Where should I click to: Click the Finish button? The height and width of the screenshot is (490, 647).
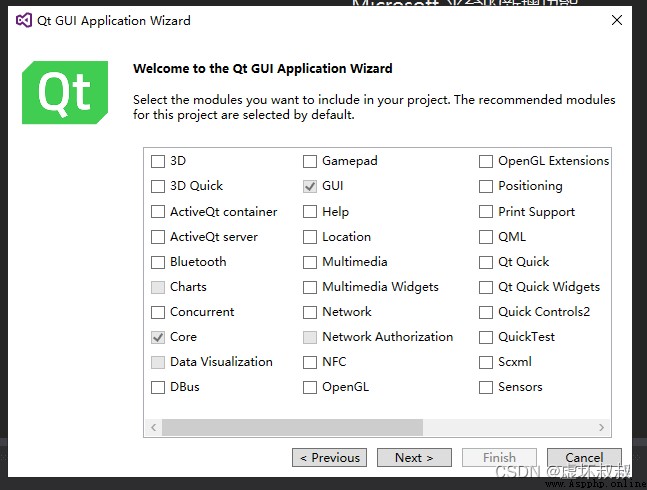point(499,457)
